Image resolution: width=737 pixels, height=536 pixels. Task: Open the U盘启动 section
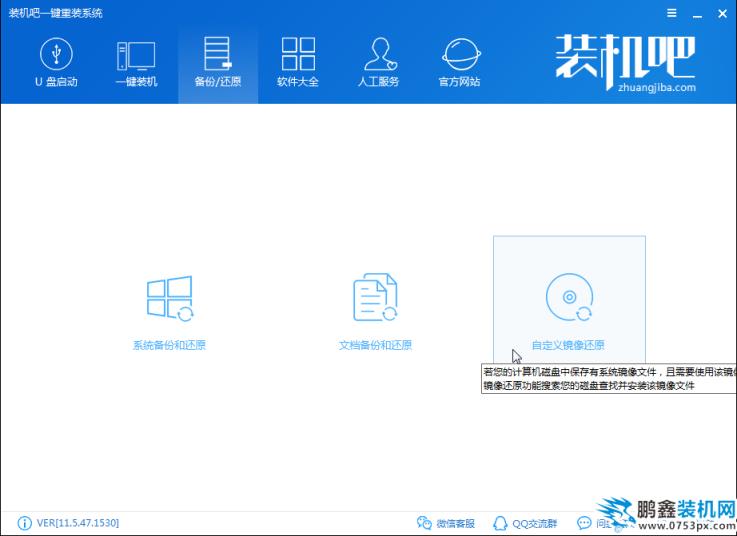point(56,63)
